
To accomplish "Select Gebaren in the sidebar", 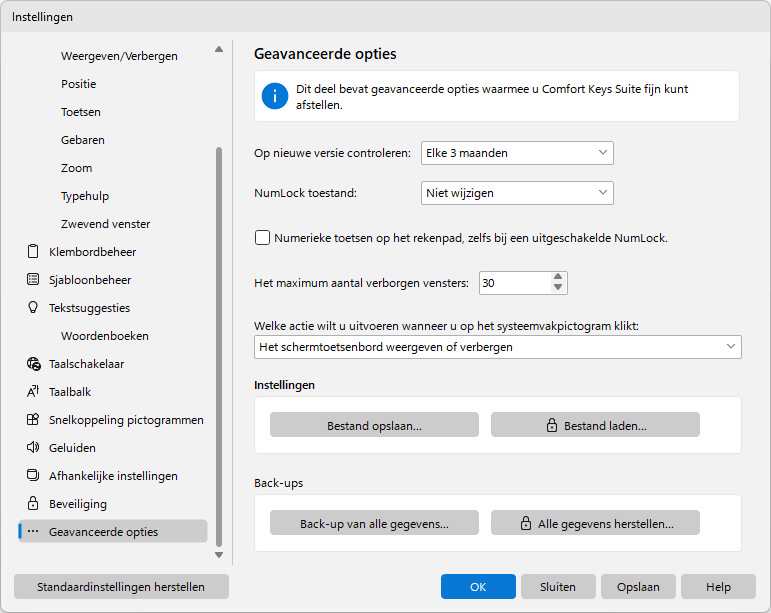I will (83, 140).
